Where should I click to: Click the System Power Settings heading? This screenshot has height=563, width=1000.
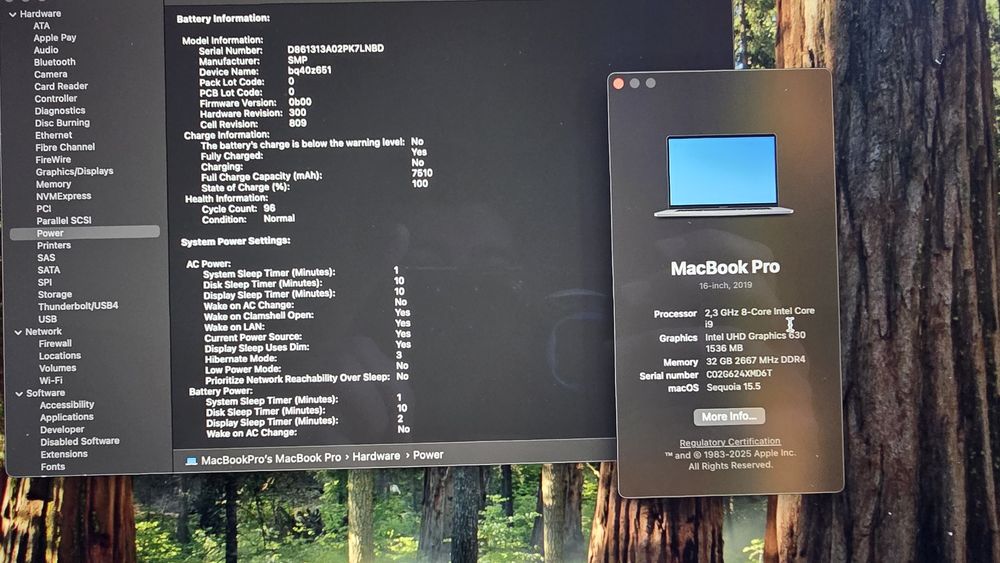[x=235, y=242]
